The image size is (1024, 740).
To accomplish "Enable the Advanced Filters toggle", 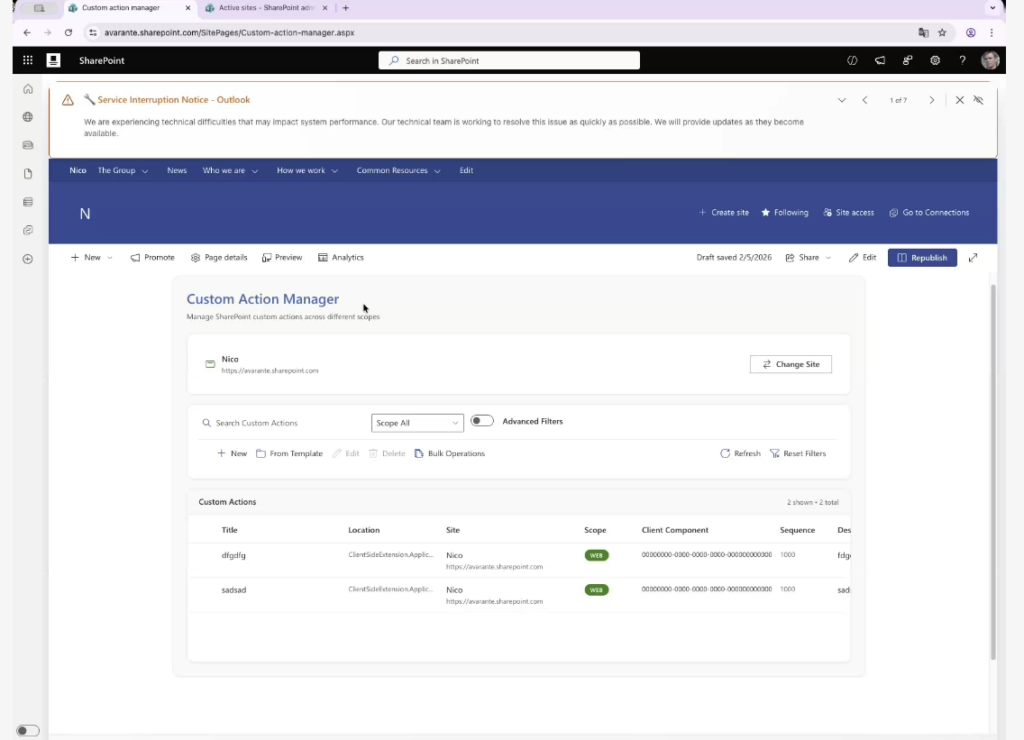I will [x=482, y=422].
